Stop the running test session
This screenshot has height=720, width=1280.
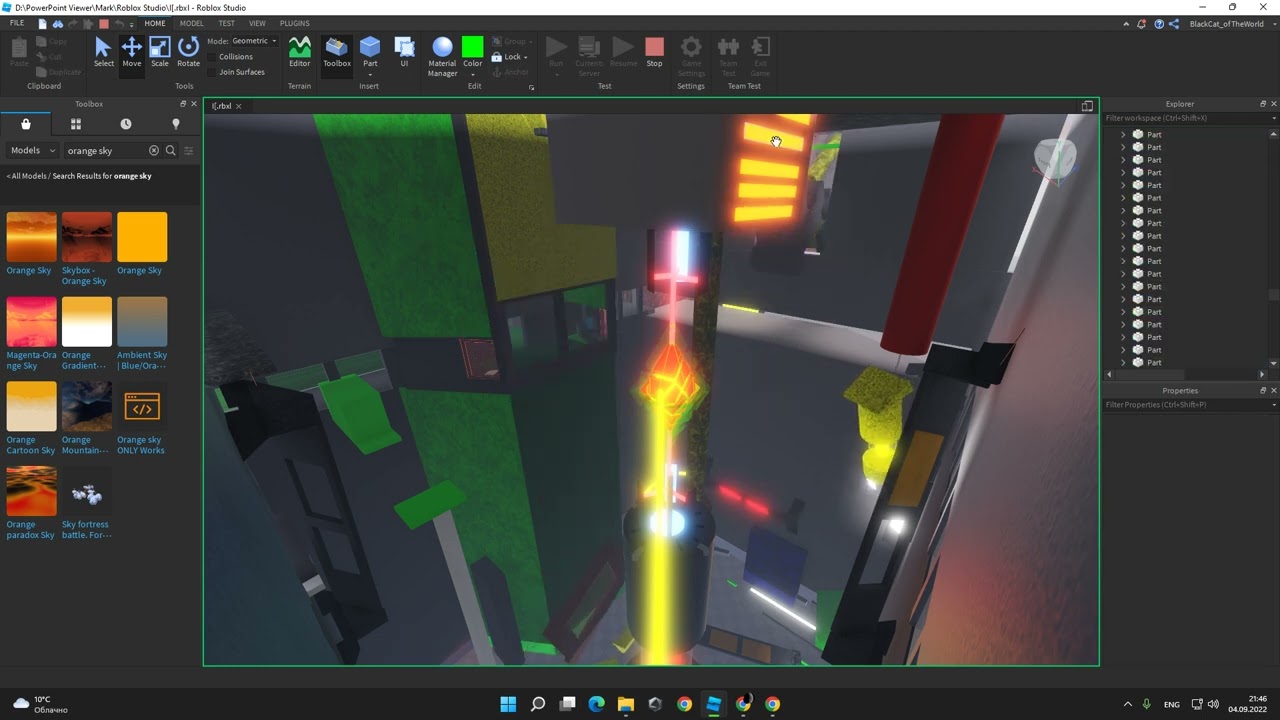(x=654, y=52)
